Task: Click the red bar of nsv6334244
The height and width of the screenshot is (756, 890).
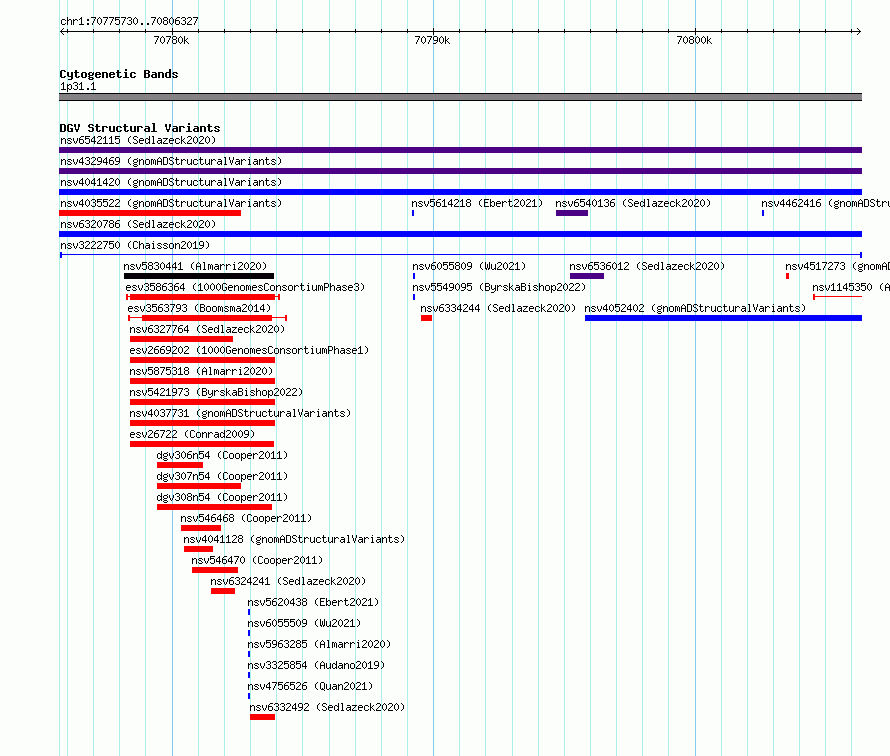Action: point(426,318)
